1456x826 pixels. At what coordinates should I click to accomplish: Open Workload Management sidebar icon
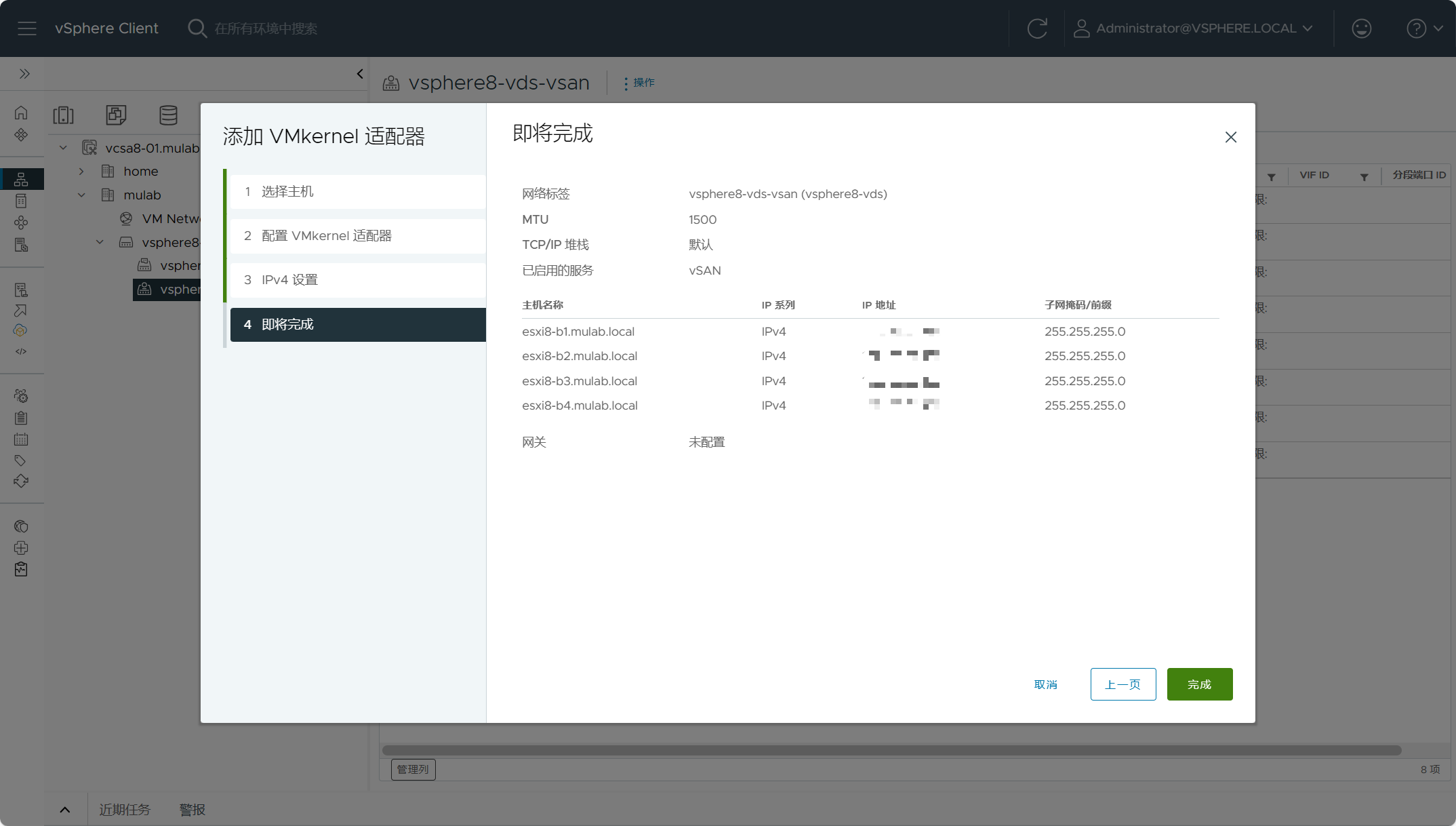[21, 222]
